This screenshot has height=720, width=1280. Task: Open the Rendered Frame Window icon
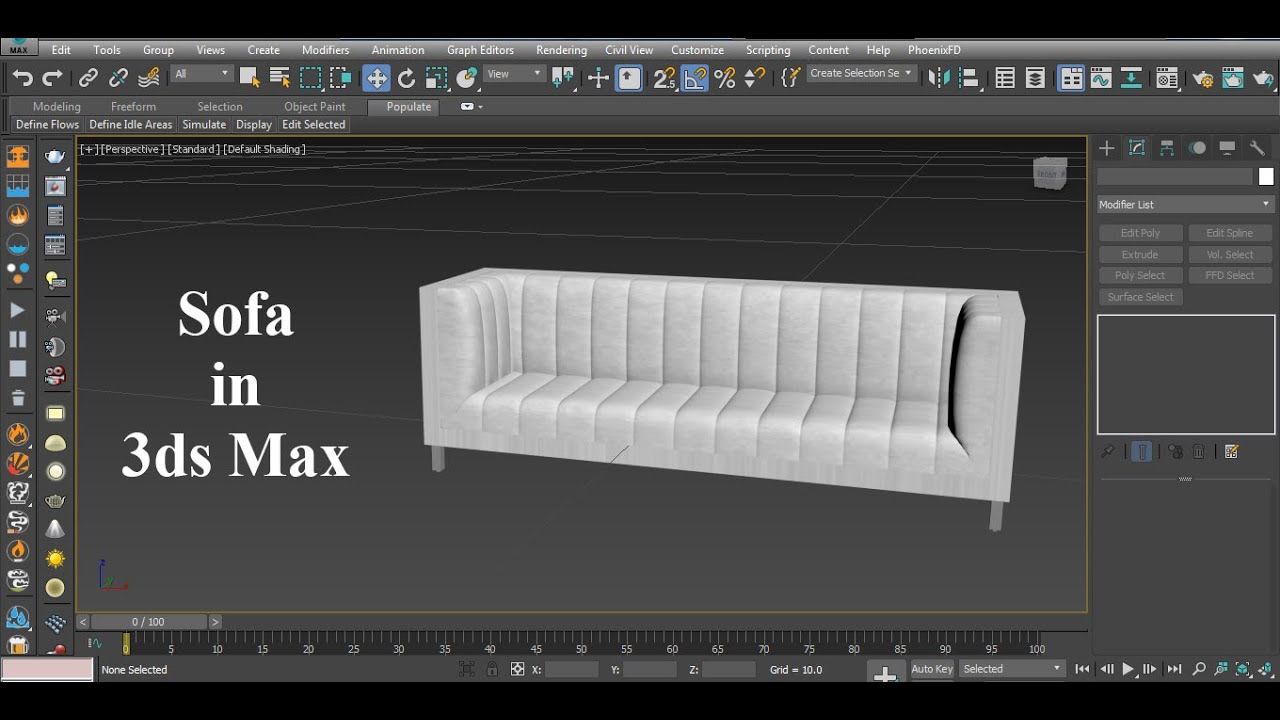click(x=1233, y=78)
